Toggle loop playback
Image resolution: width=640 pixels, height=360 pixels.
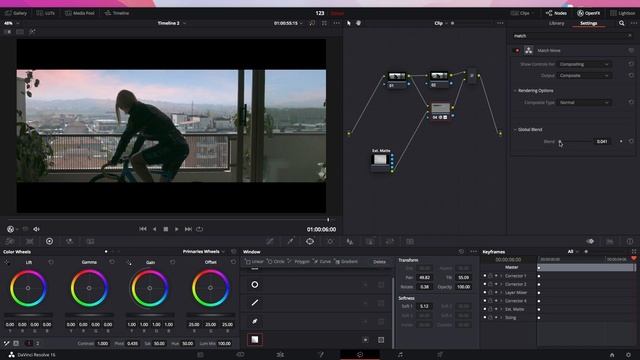[200, 229]
